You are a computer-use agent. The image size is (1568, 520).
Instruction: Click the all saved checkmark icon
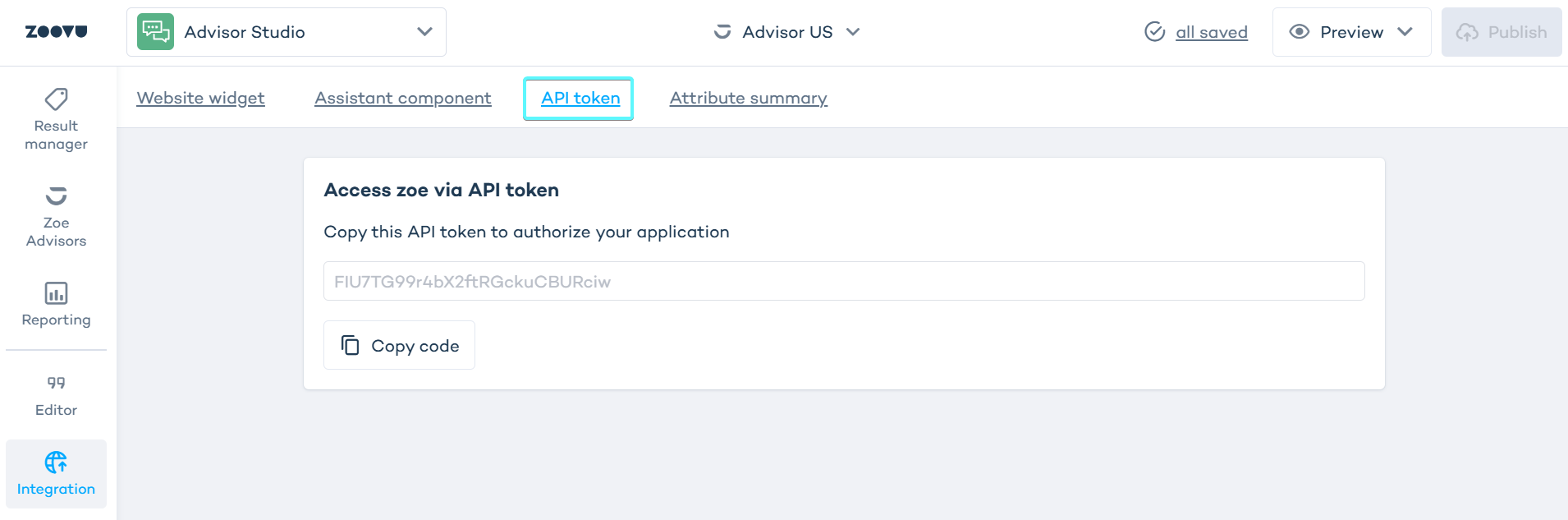1154,32
